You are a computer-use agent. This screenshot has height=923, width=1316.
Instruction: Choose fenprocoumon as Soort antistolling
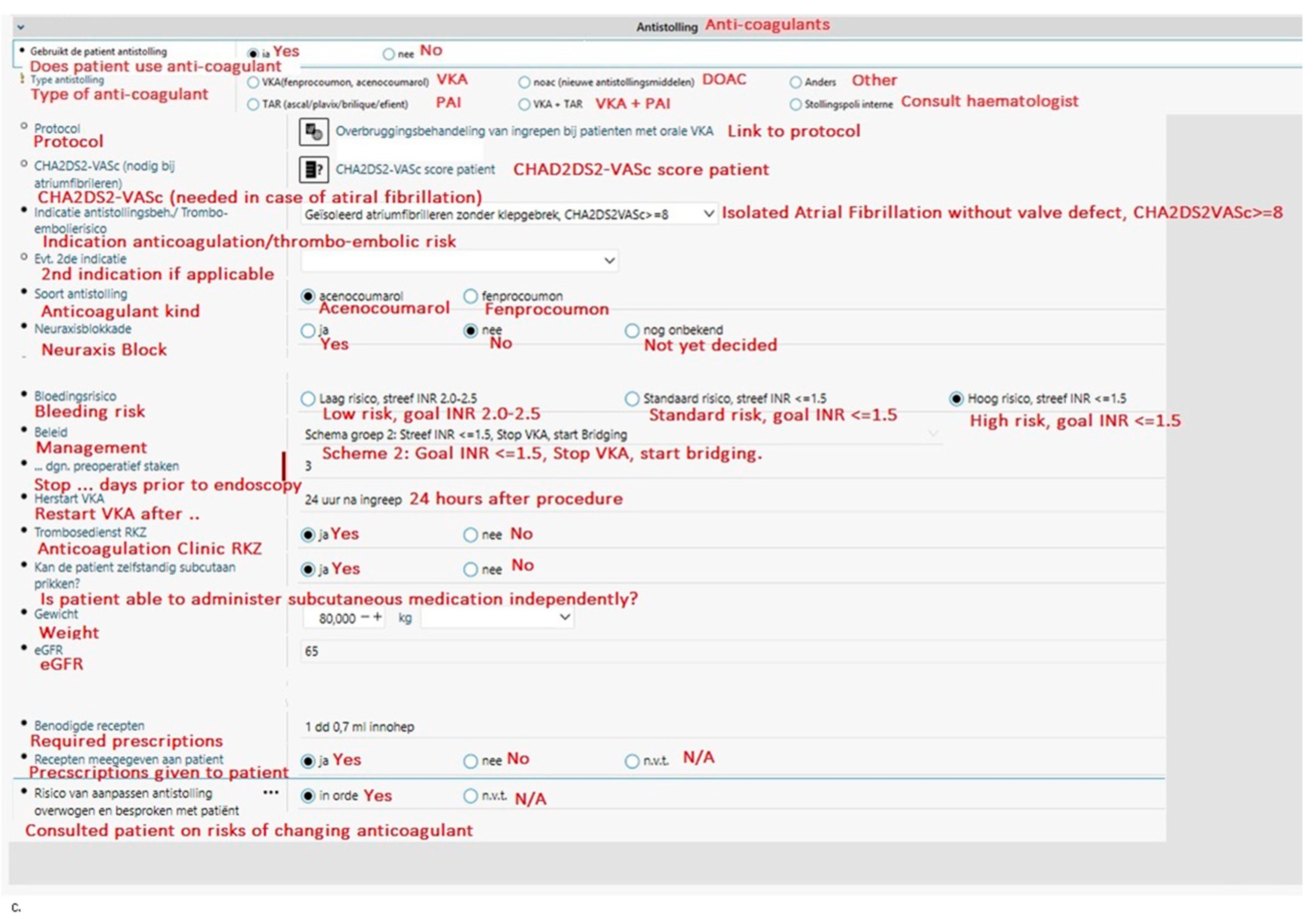coord(471,296)
